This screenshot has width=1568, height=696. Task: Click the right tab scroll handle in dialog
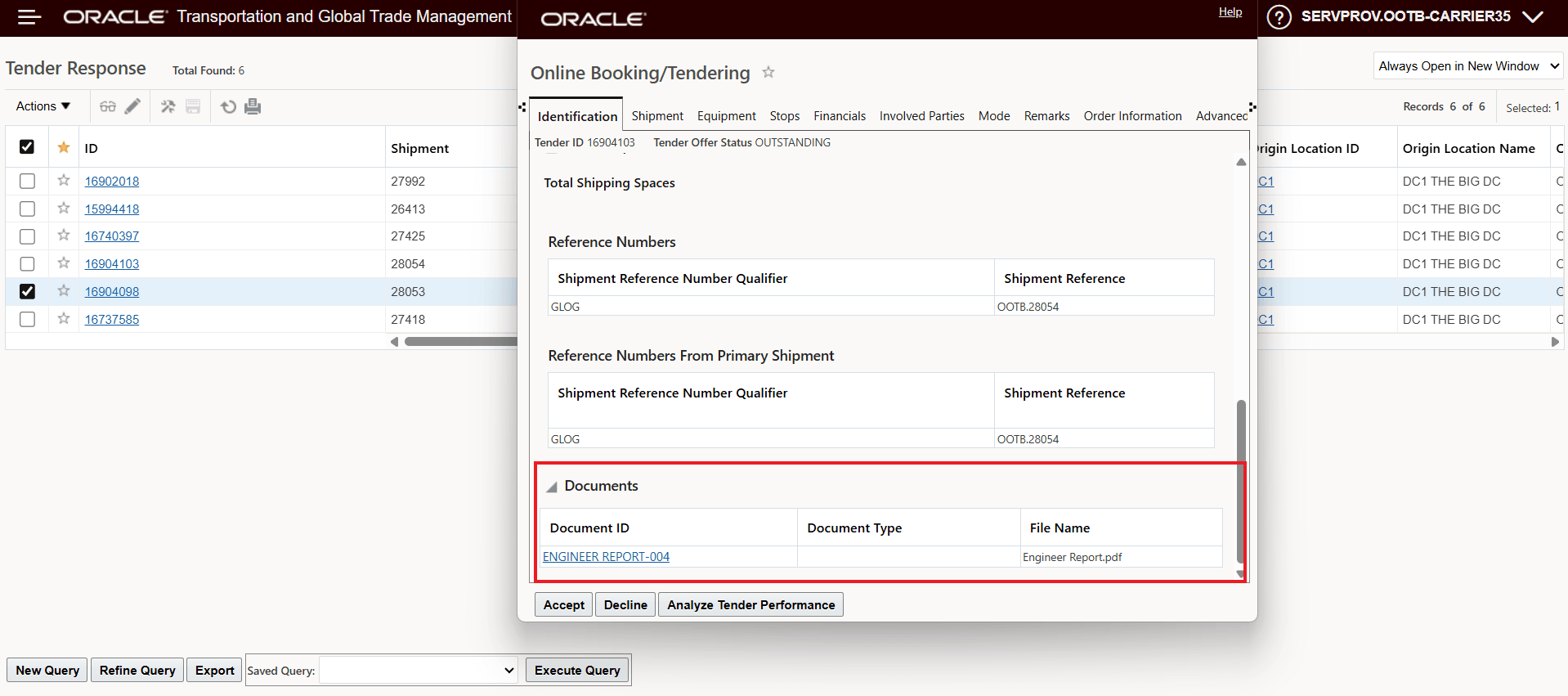pyautogui.click(x=1252, y=107)
